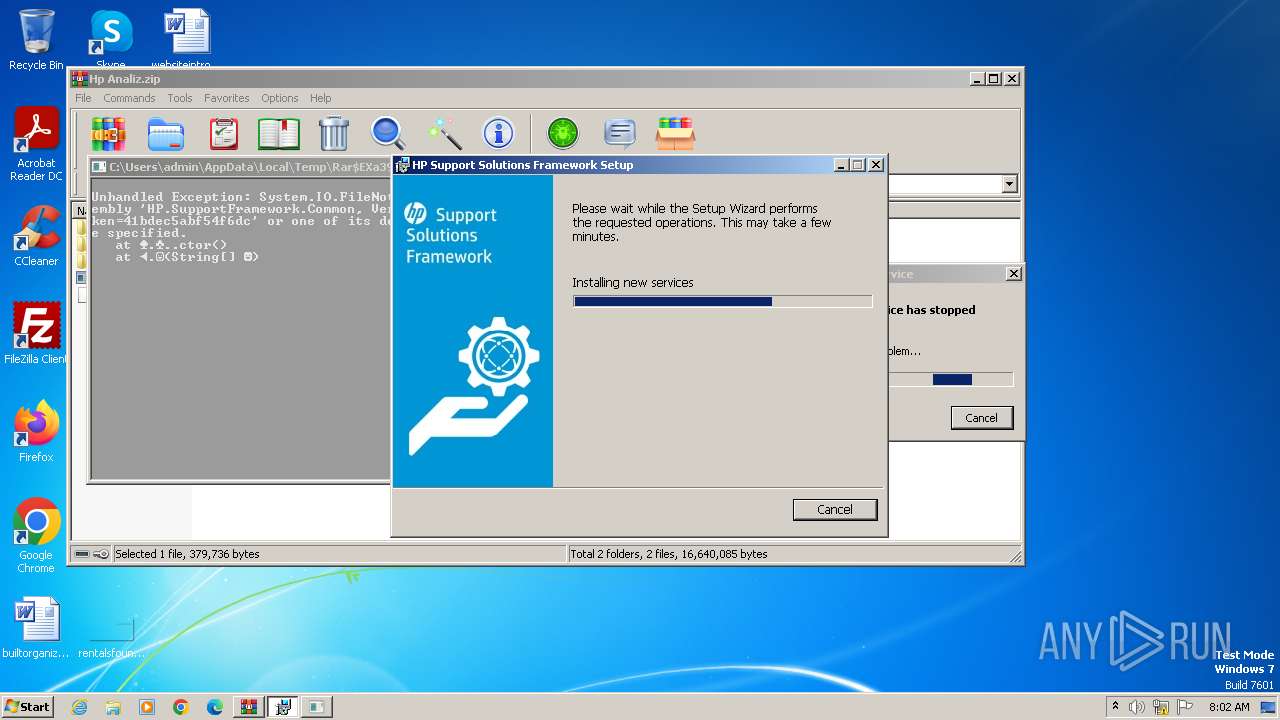Image resolution: width=1280 pixels, height=720 pixels.
Task: Click the WinRAR Extract To folder icon
Action: click(166, 132)
